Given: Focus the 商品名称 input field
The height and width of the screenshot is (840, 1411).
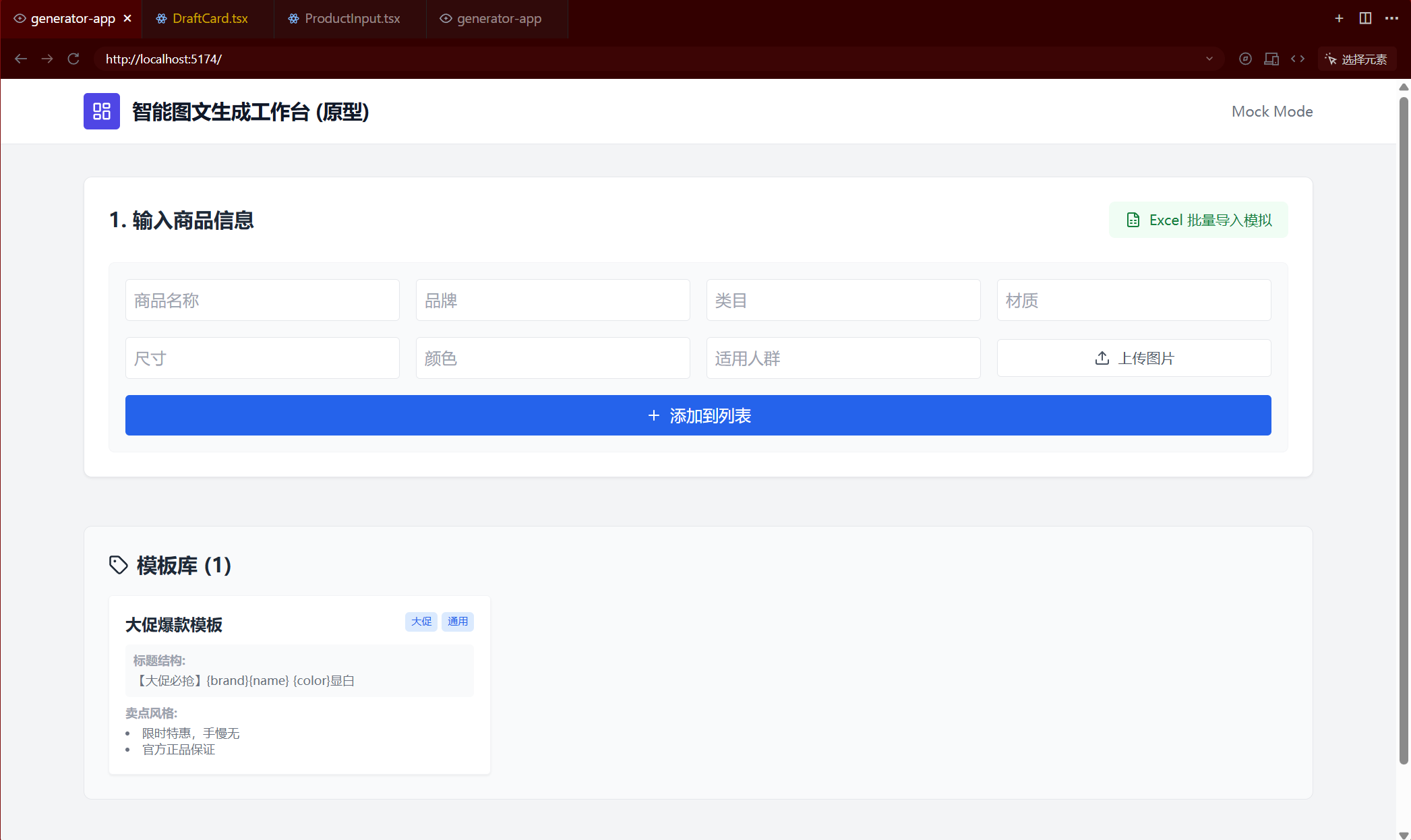Looking at the screenshot, I should (262, 300).
